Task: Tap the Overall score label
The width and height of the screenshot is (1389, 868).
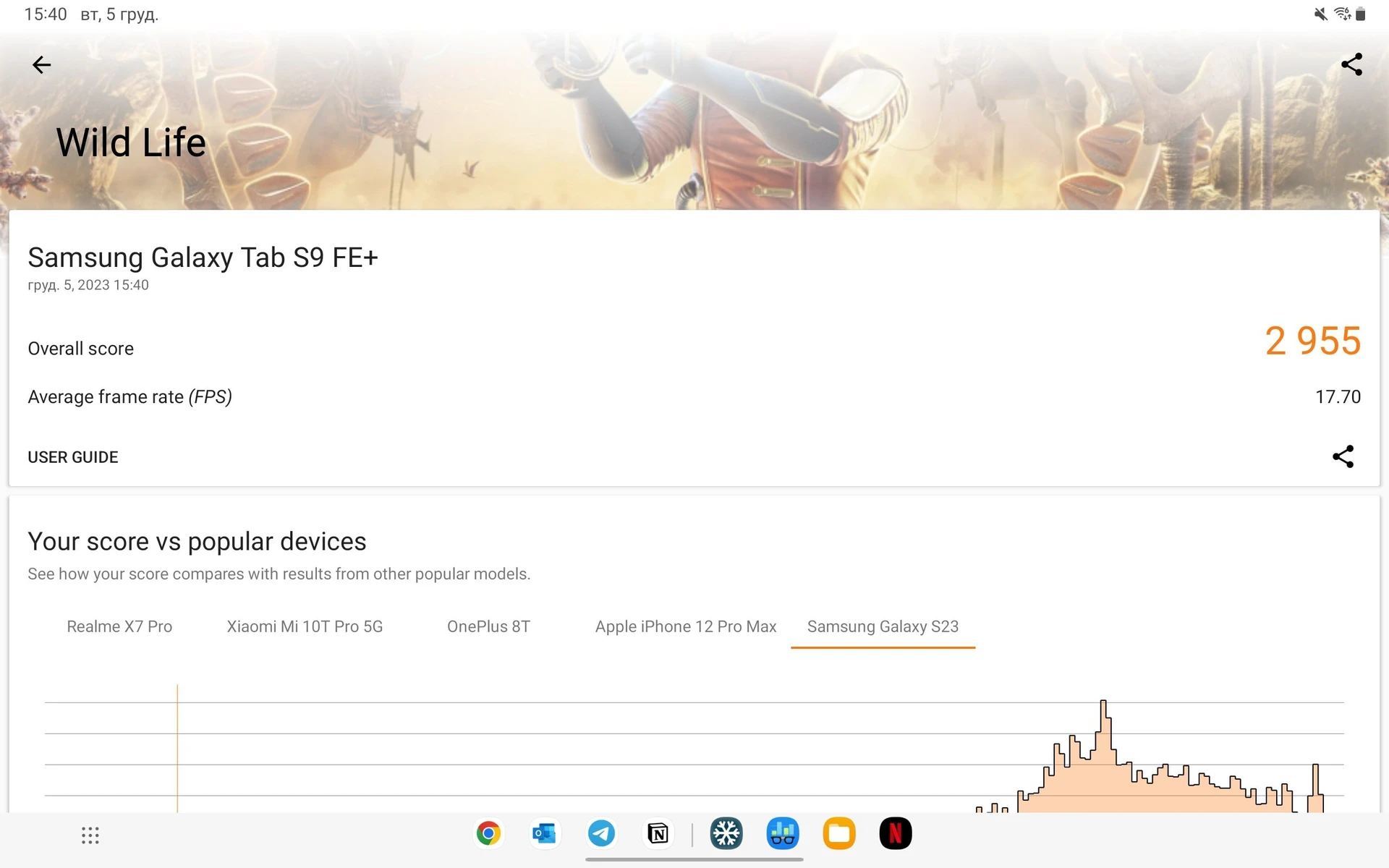Action: pos(80,349)
